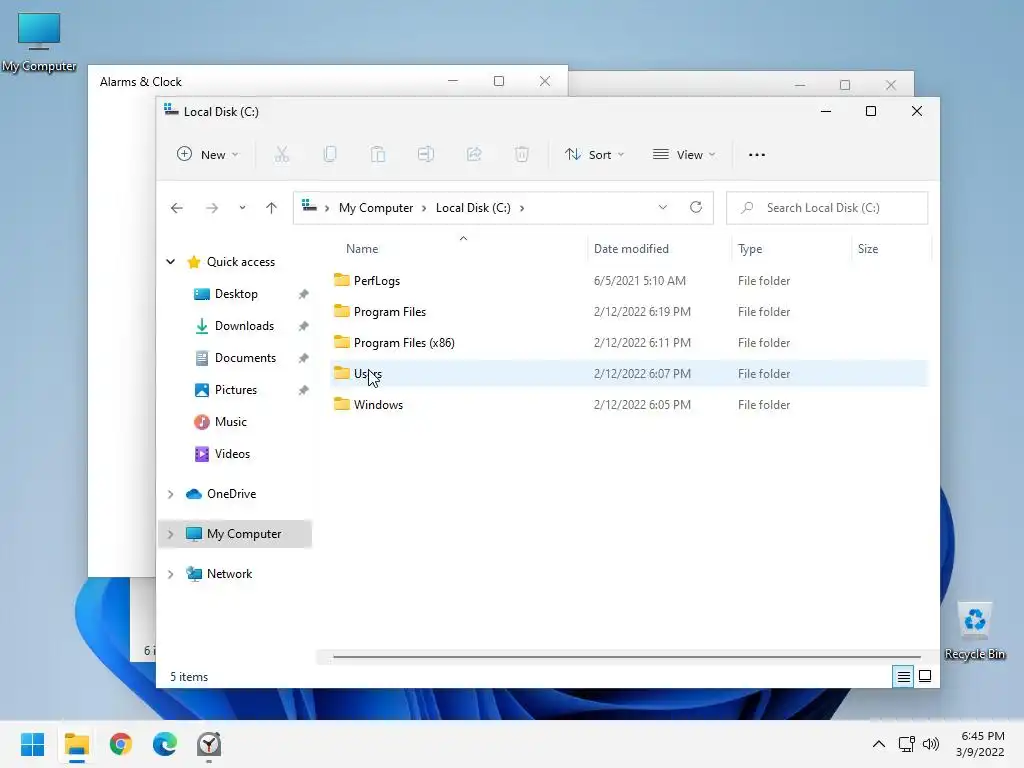Open the View options dropdown
This screenshot has width=1024, height=768.
tap(684, 155)
